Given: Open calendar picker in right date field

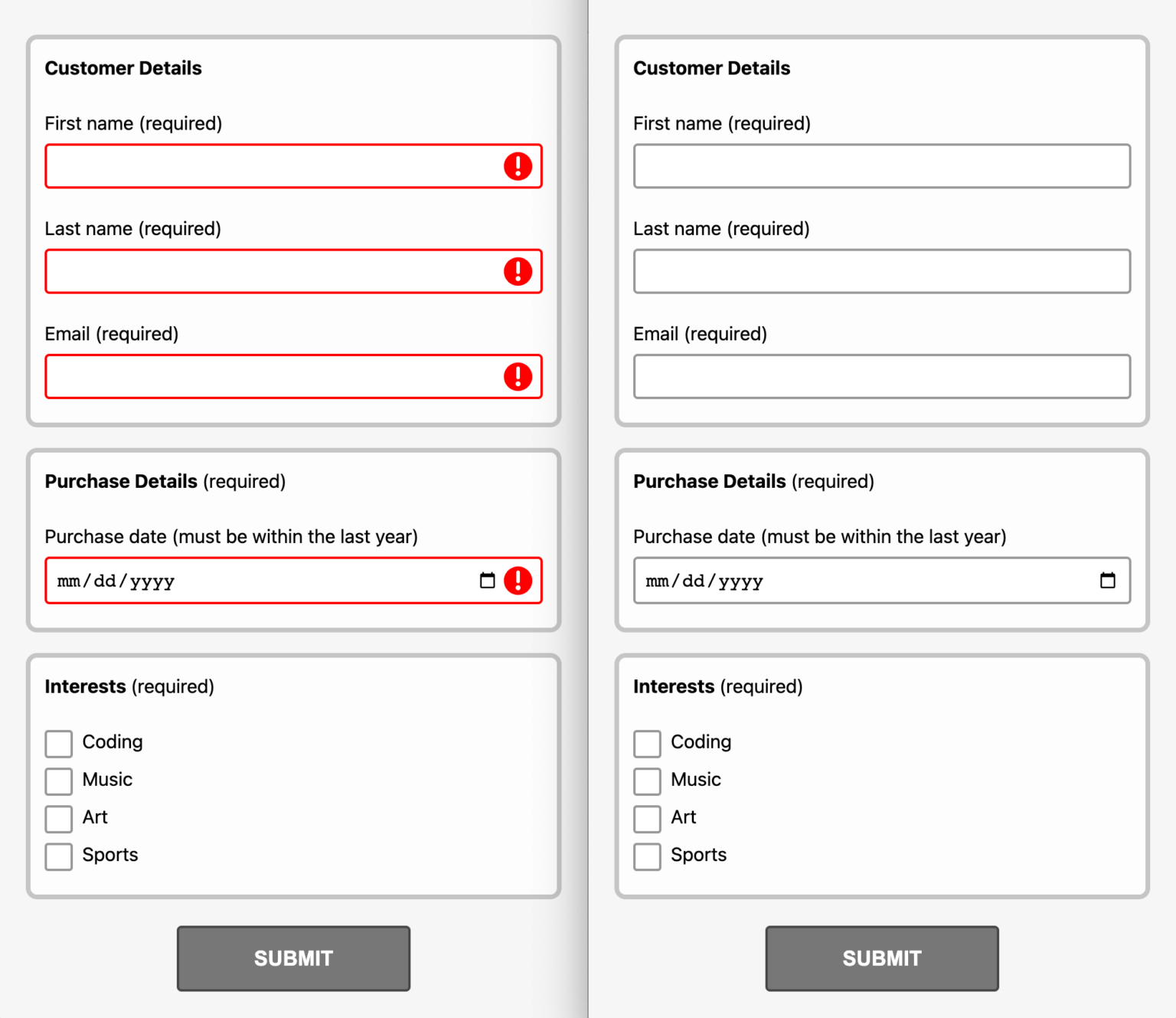Looking at the screenshot, I should [1107, 581].
